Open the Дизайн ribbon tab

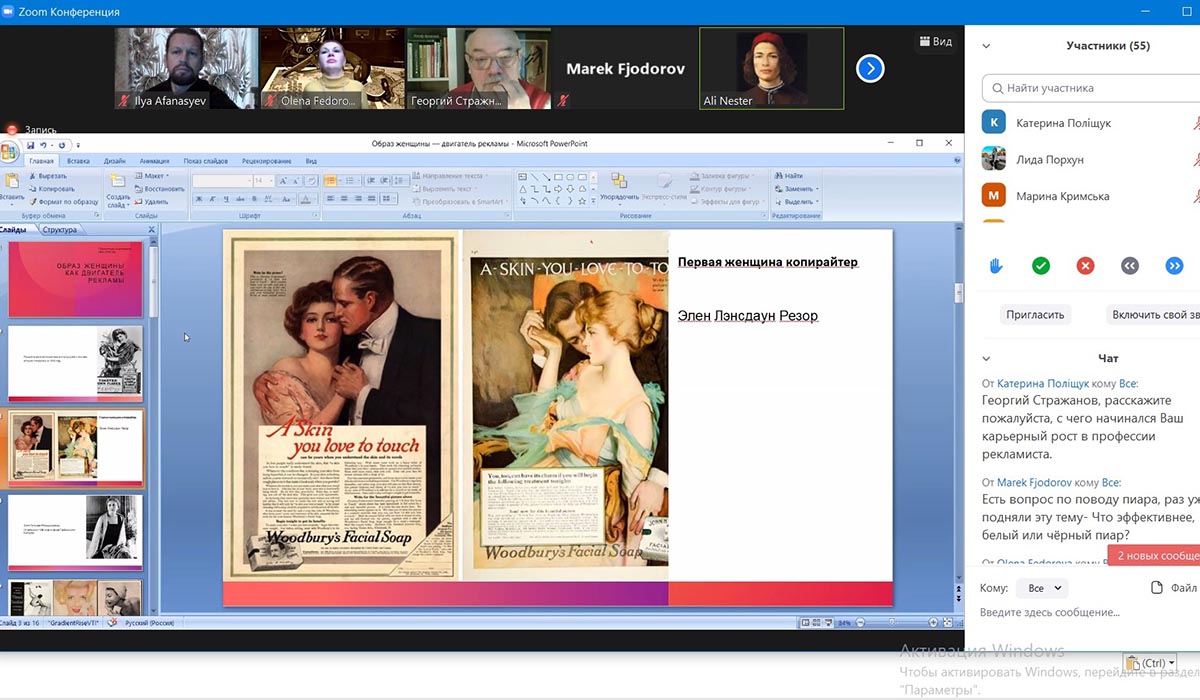114,161
